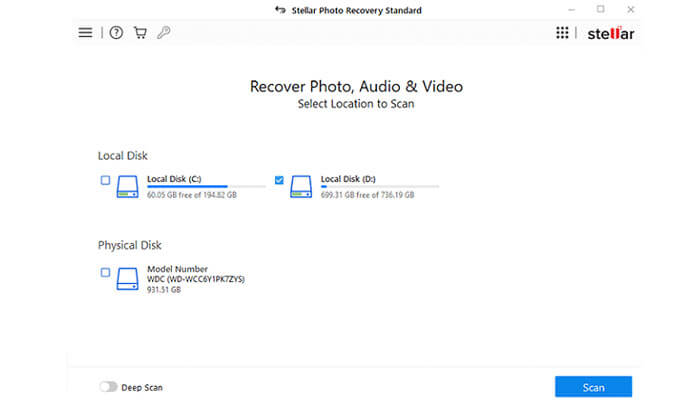Select the Model Number WDC disk label
700x400 pixels.
(x=196, y=274)
